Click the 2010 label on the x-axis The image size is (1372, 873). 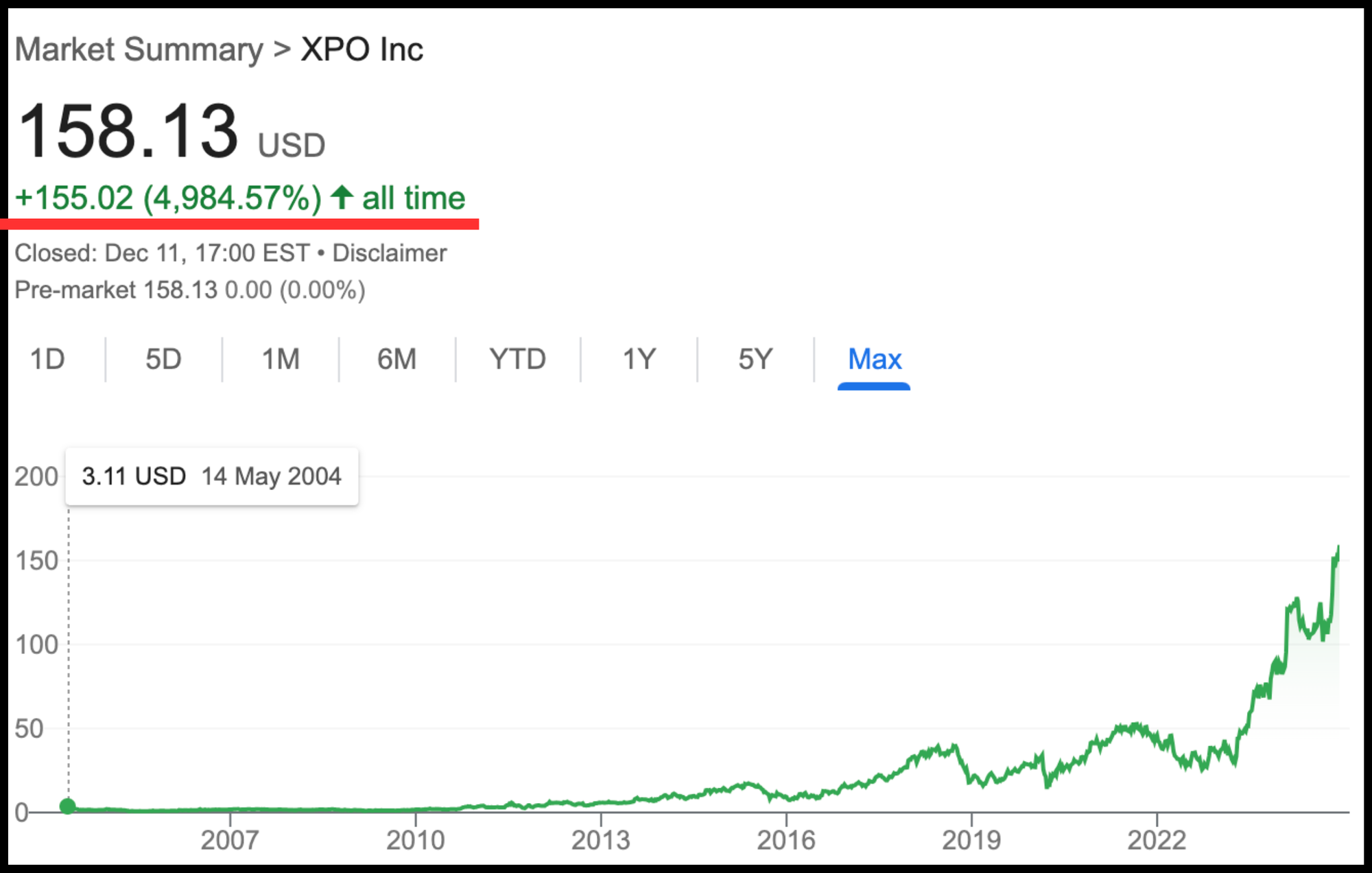click(415, 840)
